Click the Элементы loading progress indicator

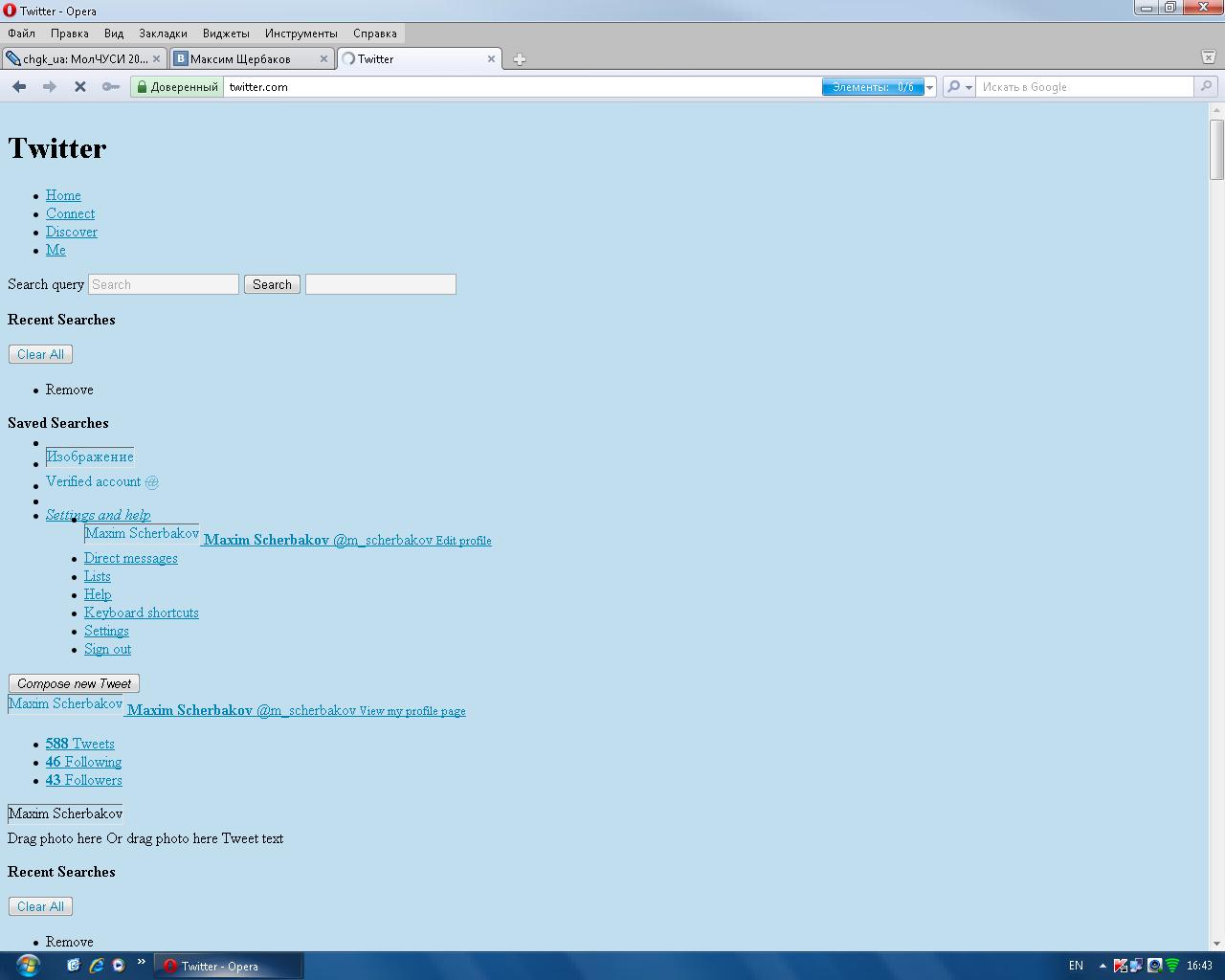[x=873, y=87]
